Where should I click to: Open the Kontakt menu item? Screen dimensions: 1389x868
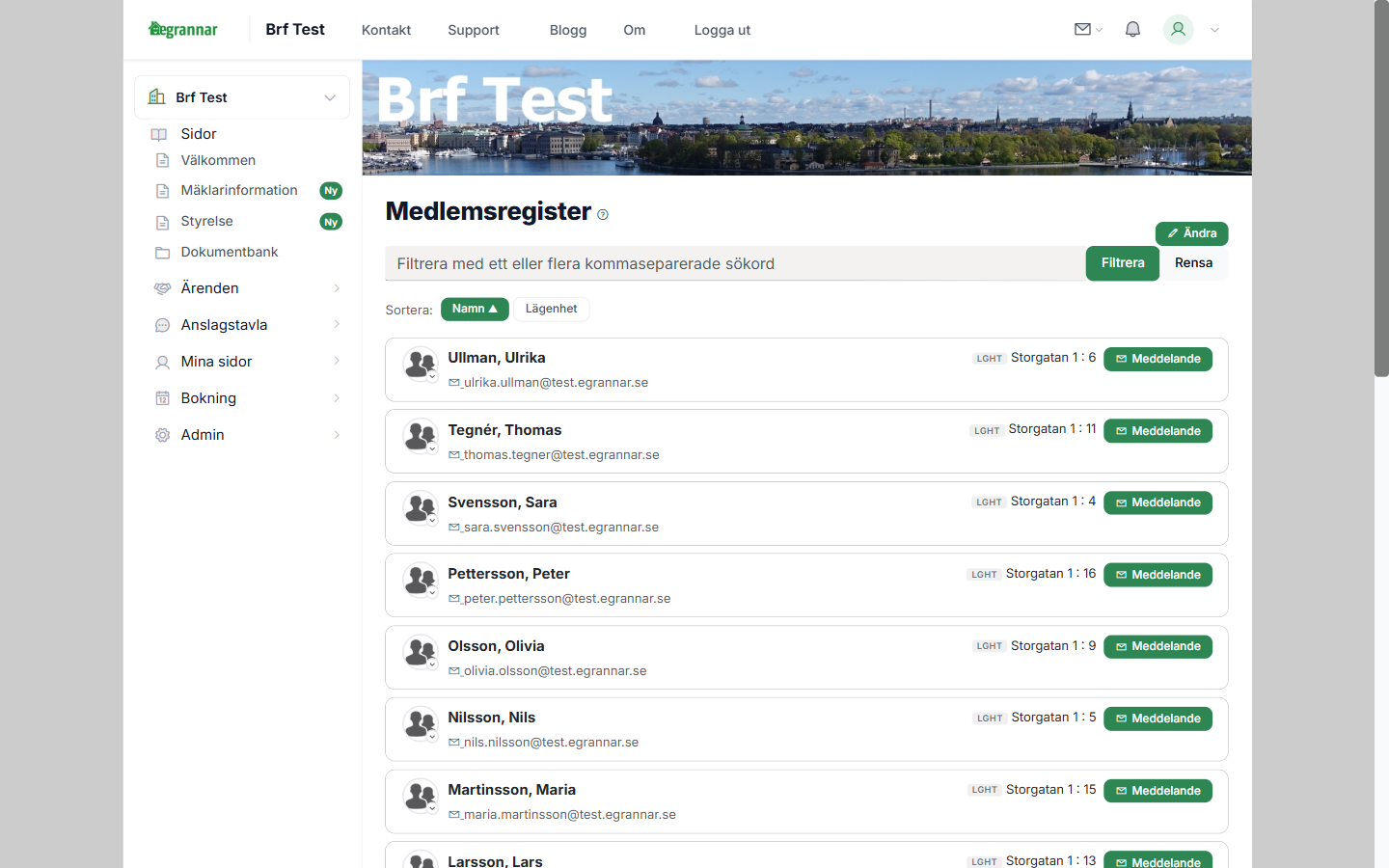point(386,30)
